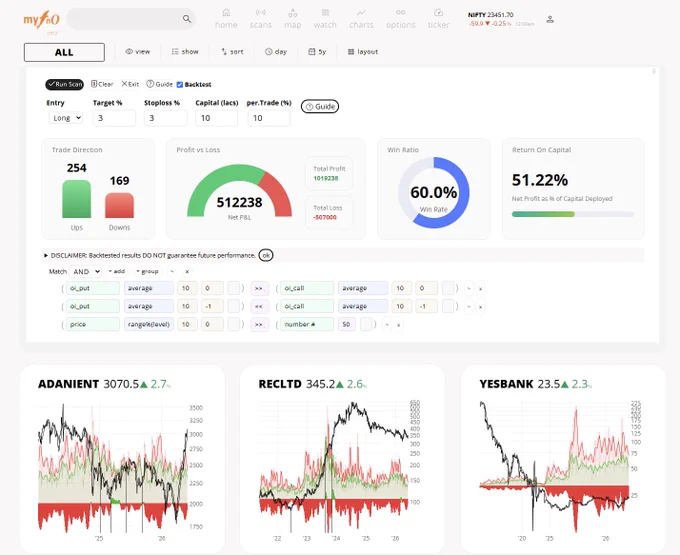Open the Guide link beside Exit

click(x=159, y=84)
